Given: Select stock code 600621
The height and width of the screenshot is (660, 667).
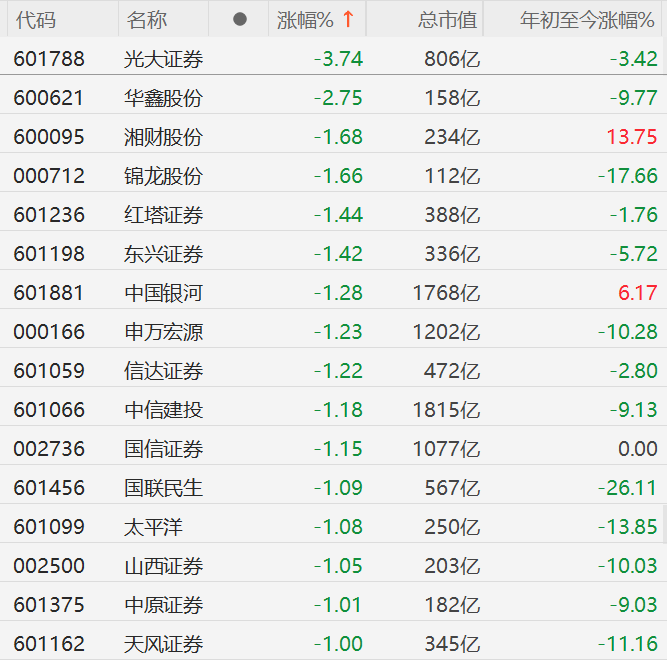Looking at the screenshot, I should (48, 98).
